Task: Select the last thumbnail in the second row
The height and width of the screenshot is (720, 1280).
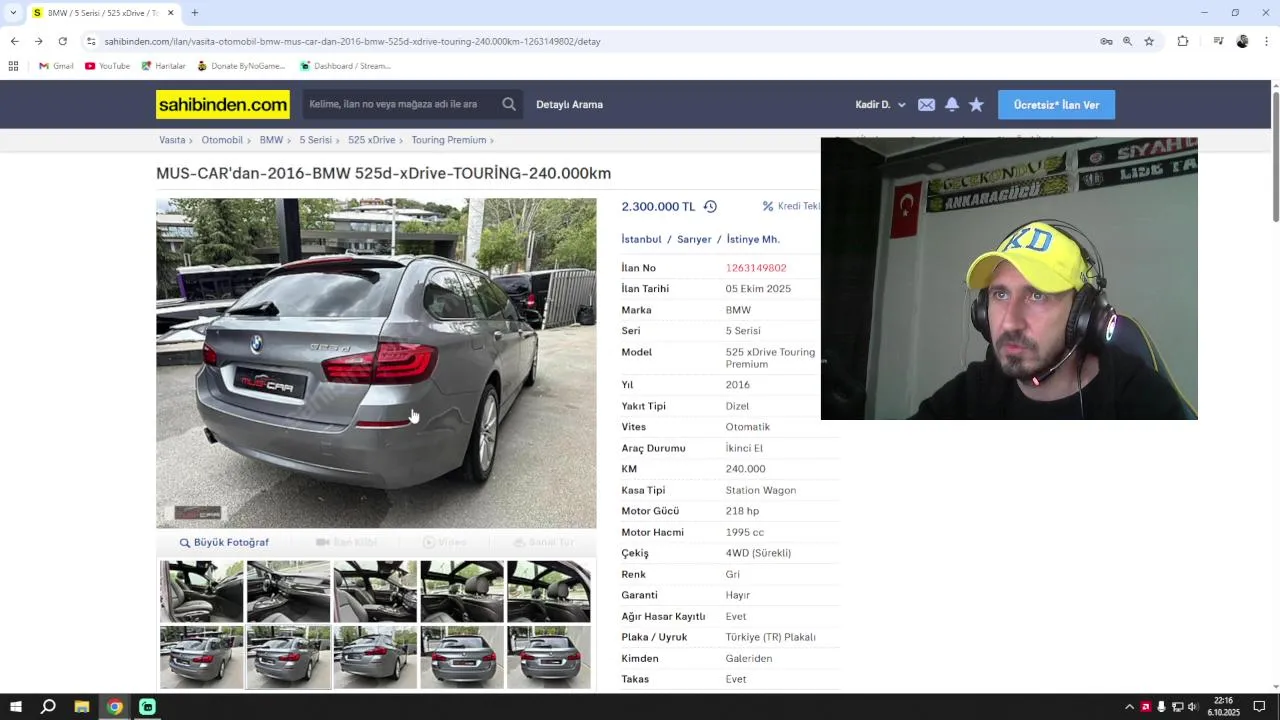Action: [x=549, y=657]
